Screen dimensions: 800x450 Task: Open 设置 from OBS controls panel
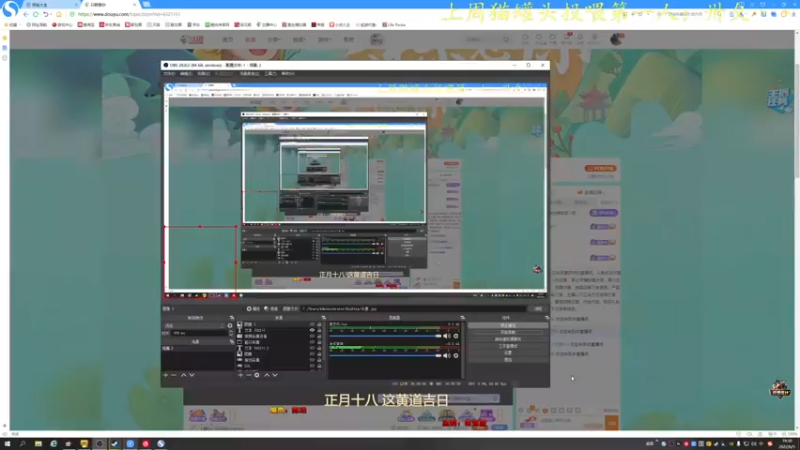pos(508,353)
